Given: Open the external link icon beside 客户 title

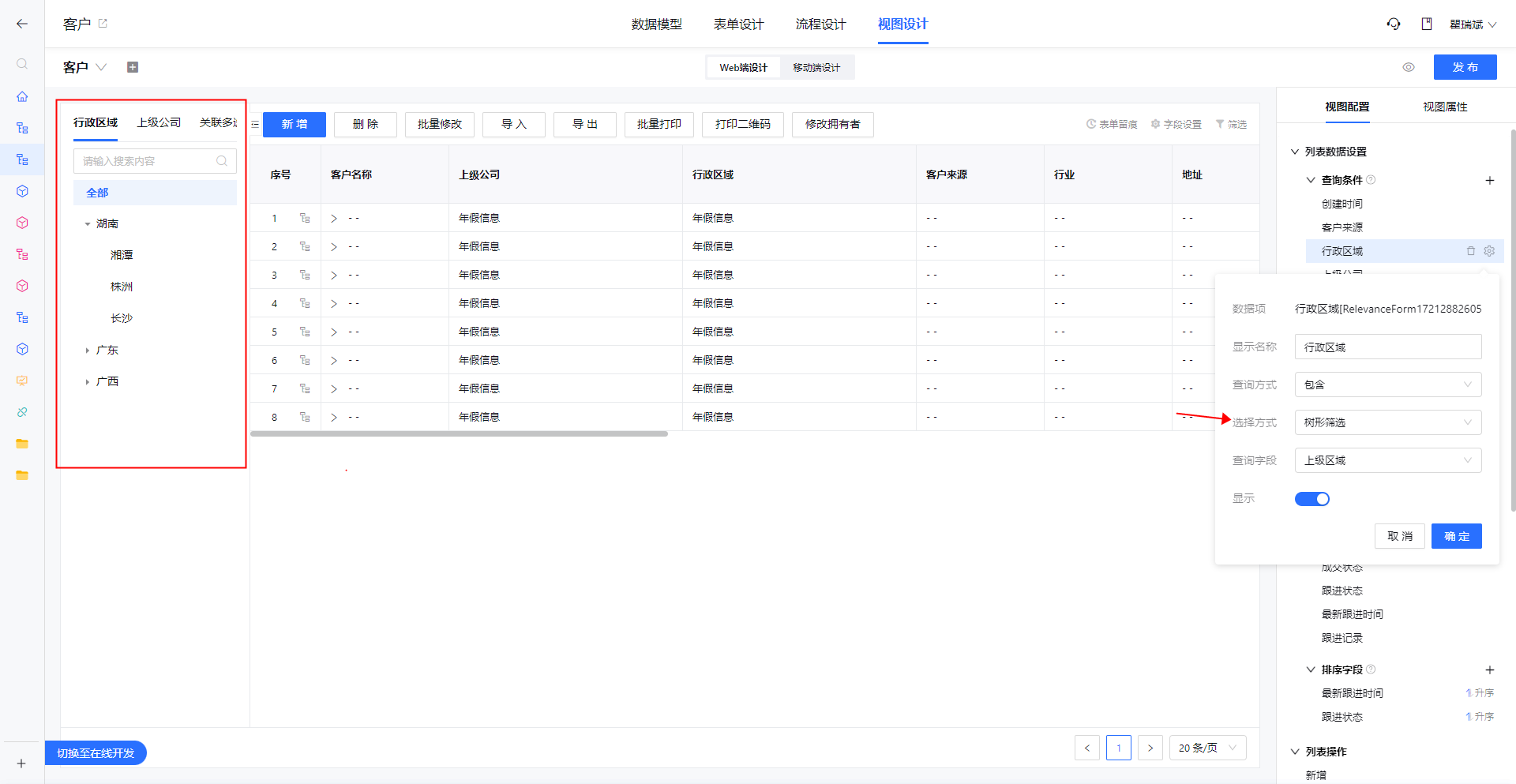Looking at the screenshot, I should pyautogui.click(x=103, y=24).
